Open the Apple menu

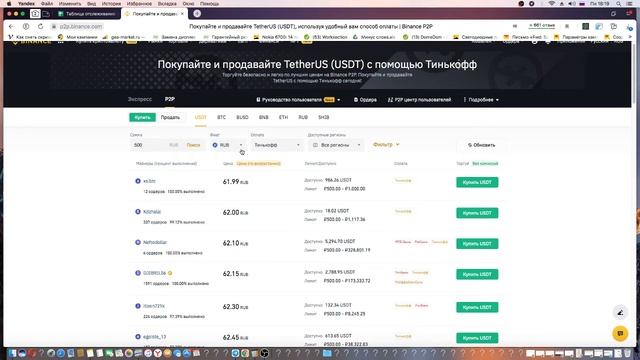click(x=9, y=3)
